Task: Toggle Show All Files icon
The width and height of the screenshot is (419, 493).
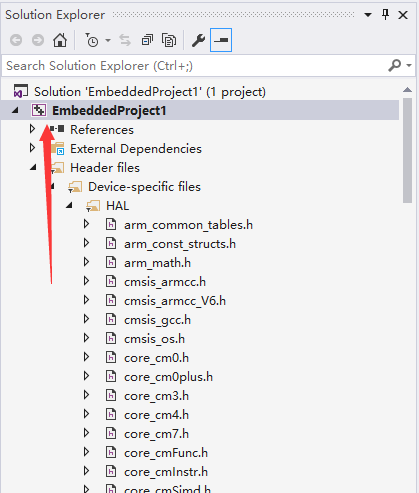Action: pyautogui.click(x=169, y=40)
